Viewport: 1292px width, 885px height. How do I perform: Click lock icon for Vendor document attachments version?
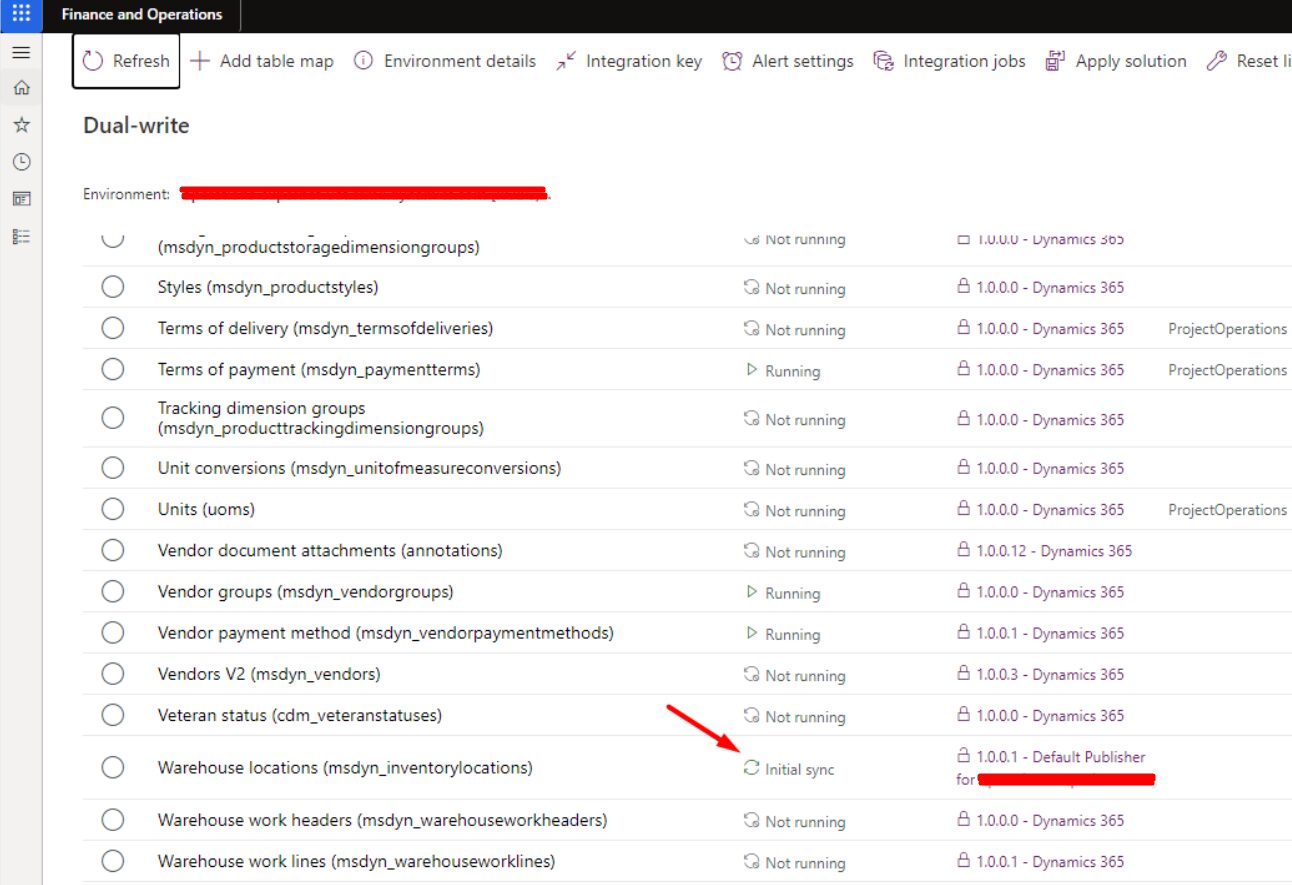(964, 550)
